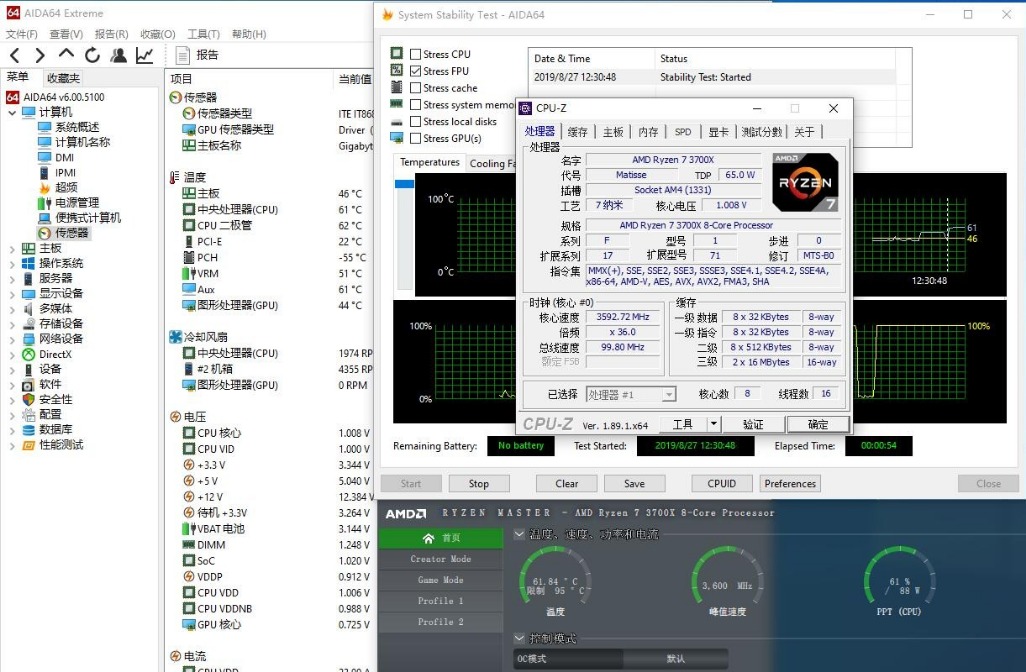1026x672 pixels.
Task: Open the graph chart icon in AIDA64 toolbar
Action: pos(145,56)
